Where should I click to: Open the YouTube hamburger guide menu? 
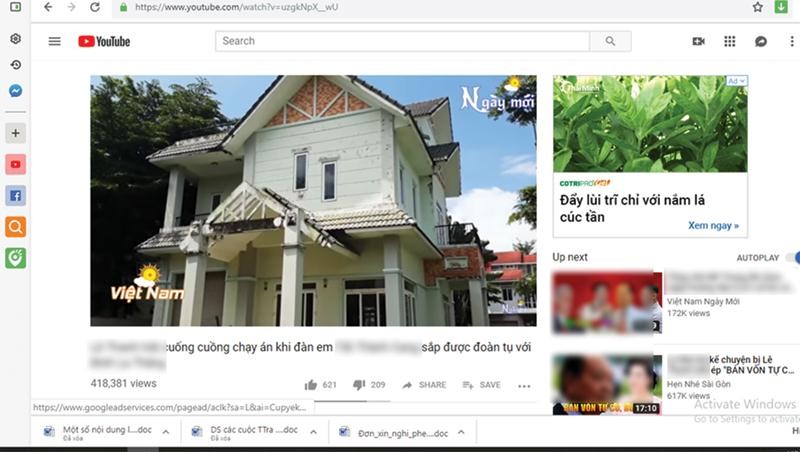tap(55, 41)
